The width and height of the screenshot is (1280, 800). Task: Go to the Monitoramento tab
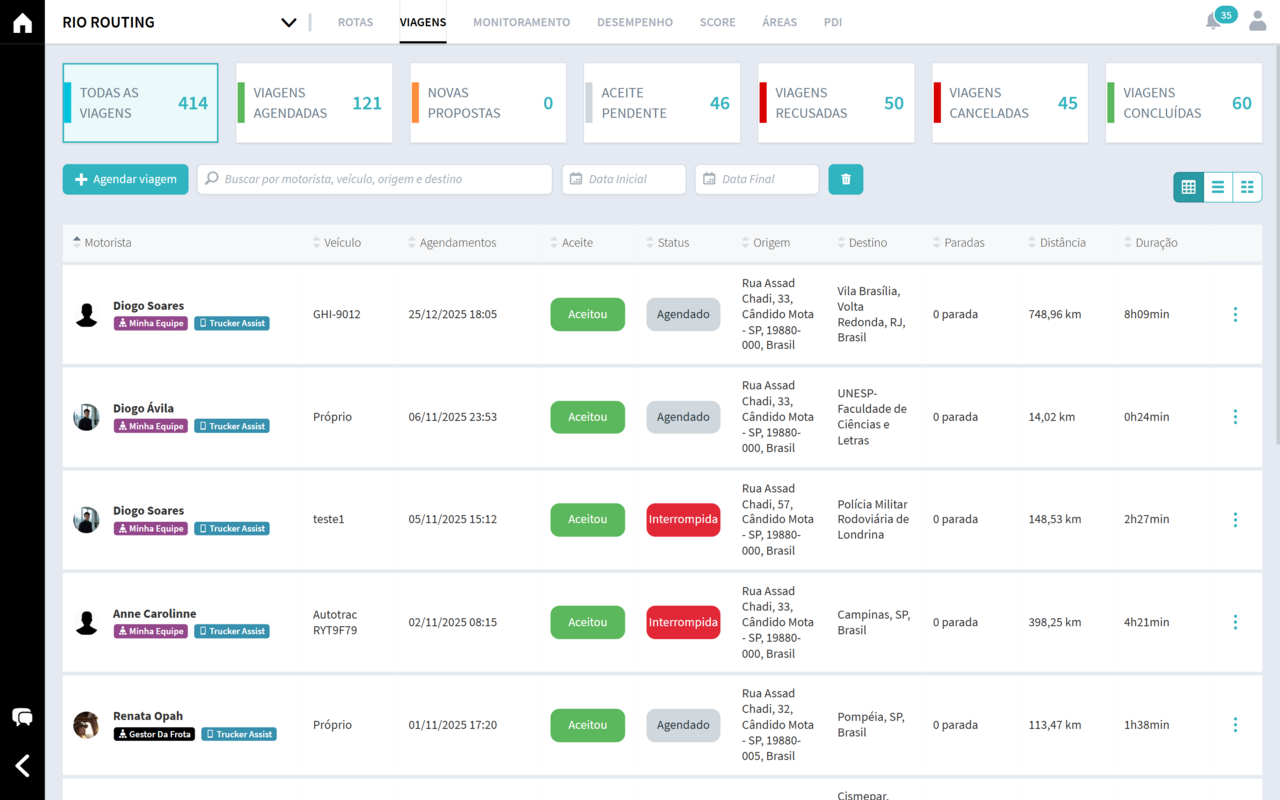(521, 22)
